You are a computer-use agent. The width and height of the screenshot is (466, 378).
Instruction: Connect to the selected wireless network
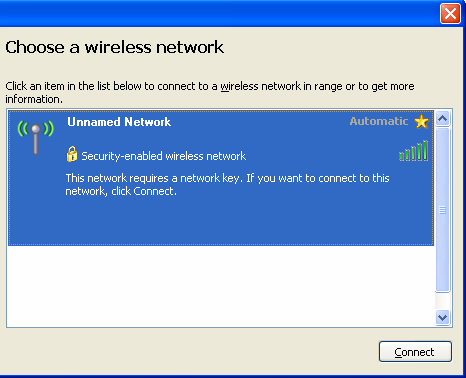click(x=415, y=351)
